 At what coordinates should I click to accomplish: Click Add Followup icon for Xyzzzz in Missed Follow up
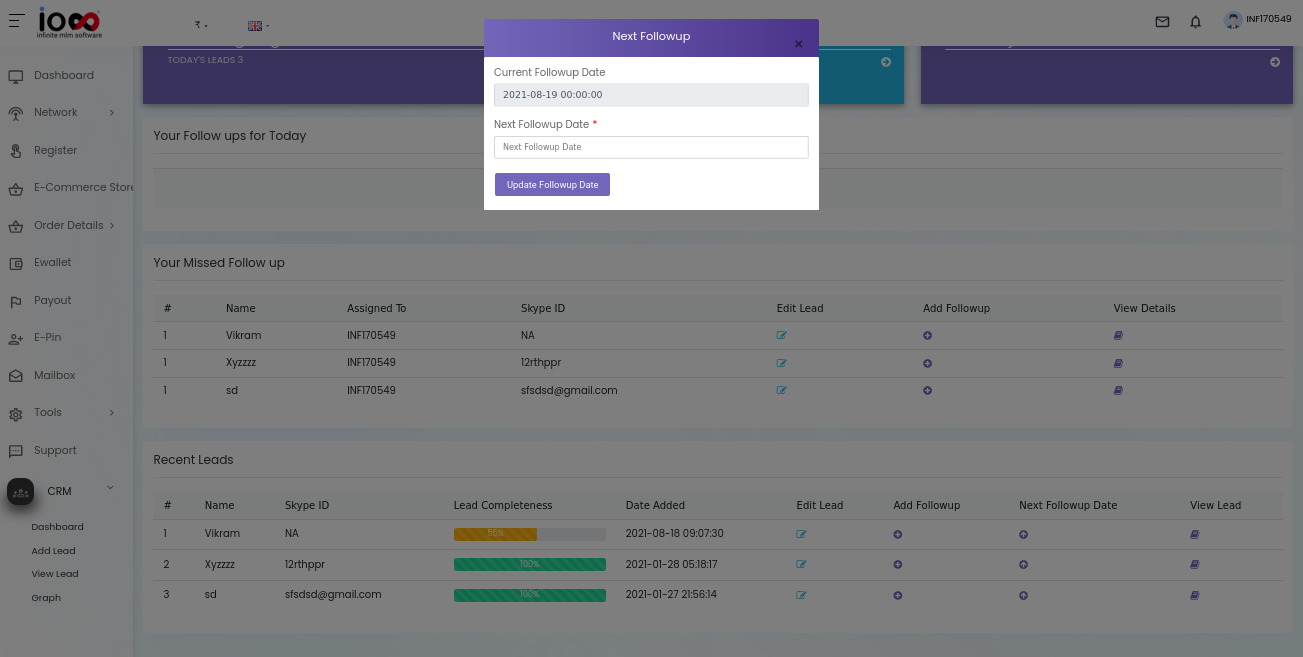coord(928,363)
